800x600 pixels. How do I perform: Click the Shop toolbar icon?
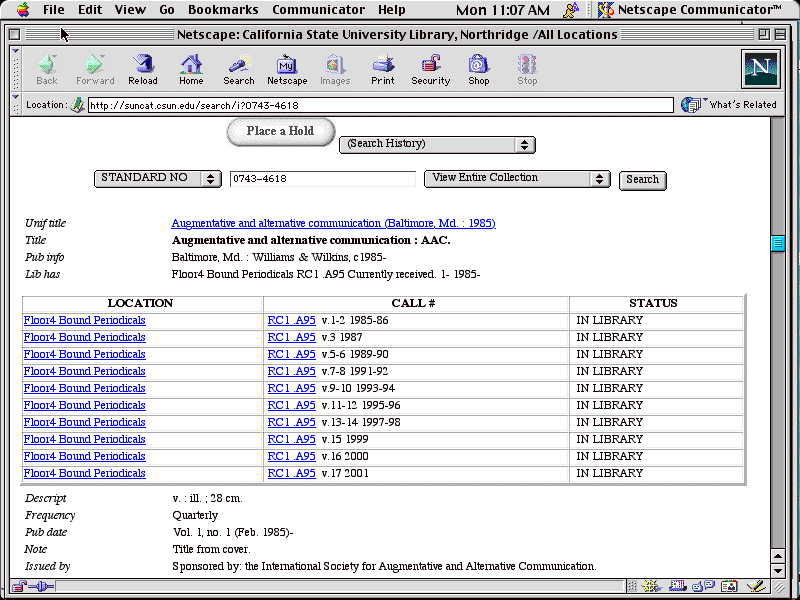pyautogui.click(x=479, y=69)
